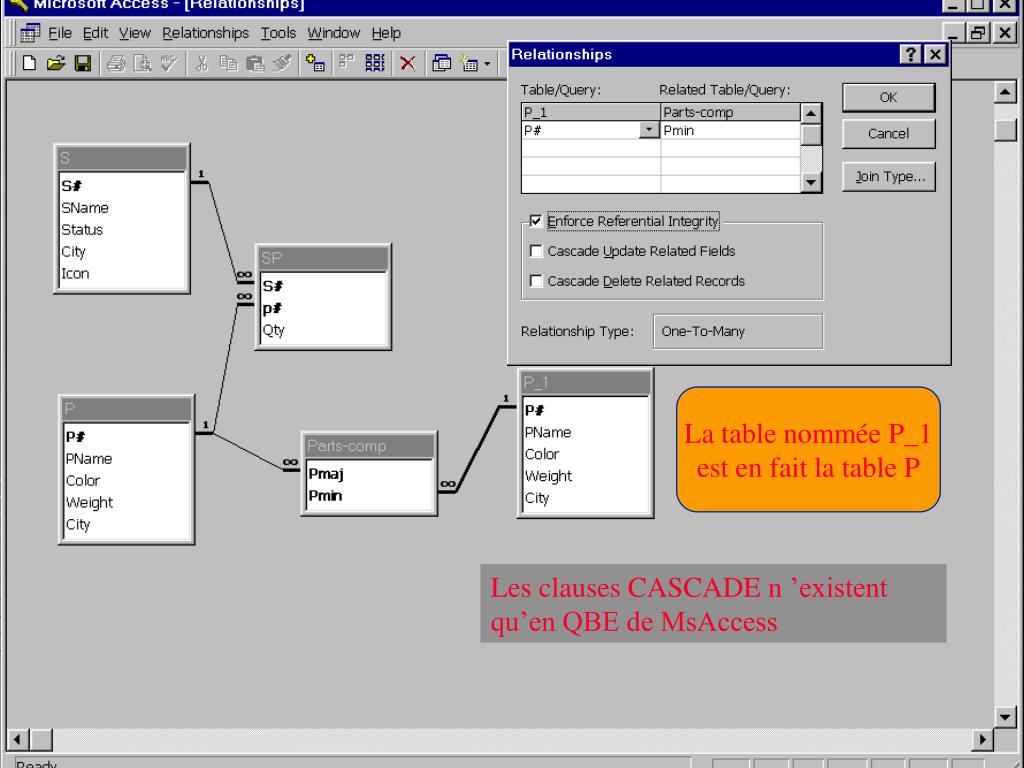Image resolution: width=1024 pixels, height=768 pixels.
Task: Click the Show Direct Relationships icon
Action: [x=346, y=63]
